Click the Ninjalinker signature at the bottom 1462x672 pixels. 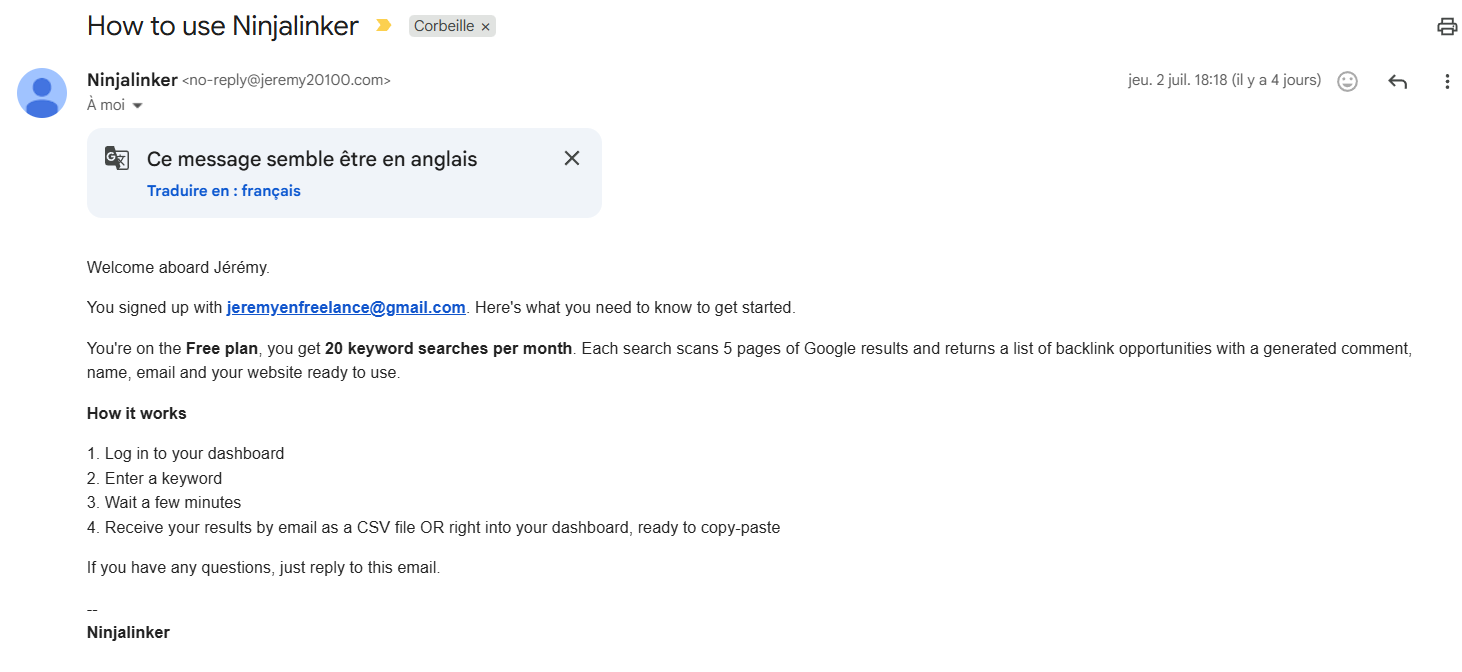[x=128, y=632]
